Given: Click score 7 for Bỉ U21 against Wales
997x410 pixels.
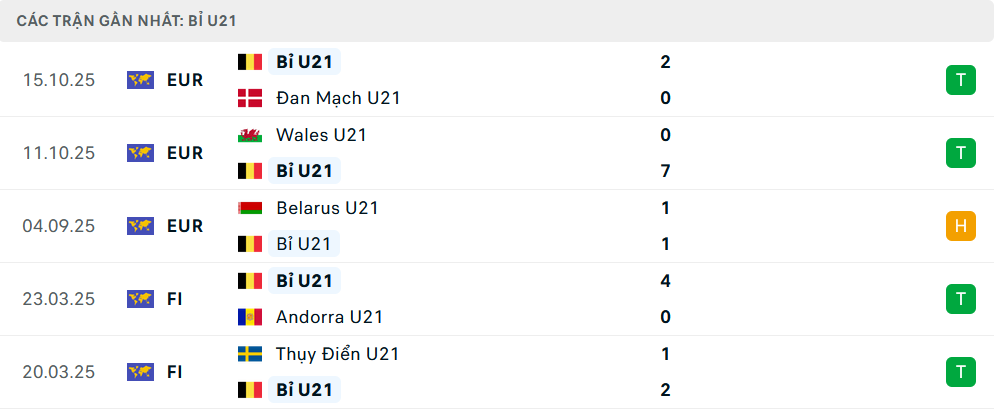Looking at the screenshot, I should click(665, 171).
